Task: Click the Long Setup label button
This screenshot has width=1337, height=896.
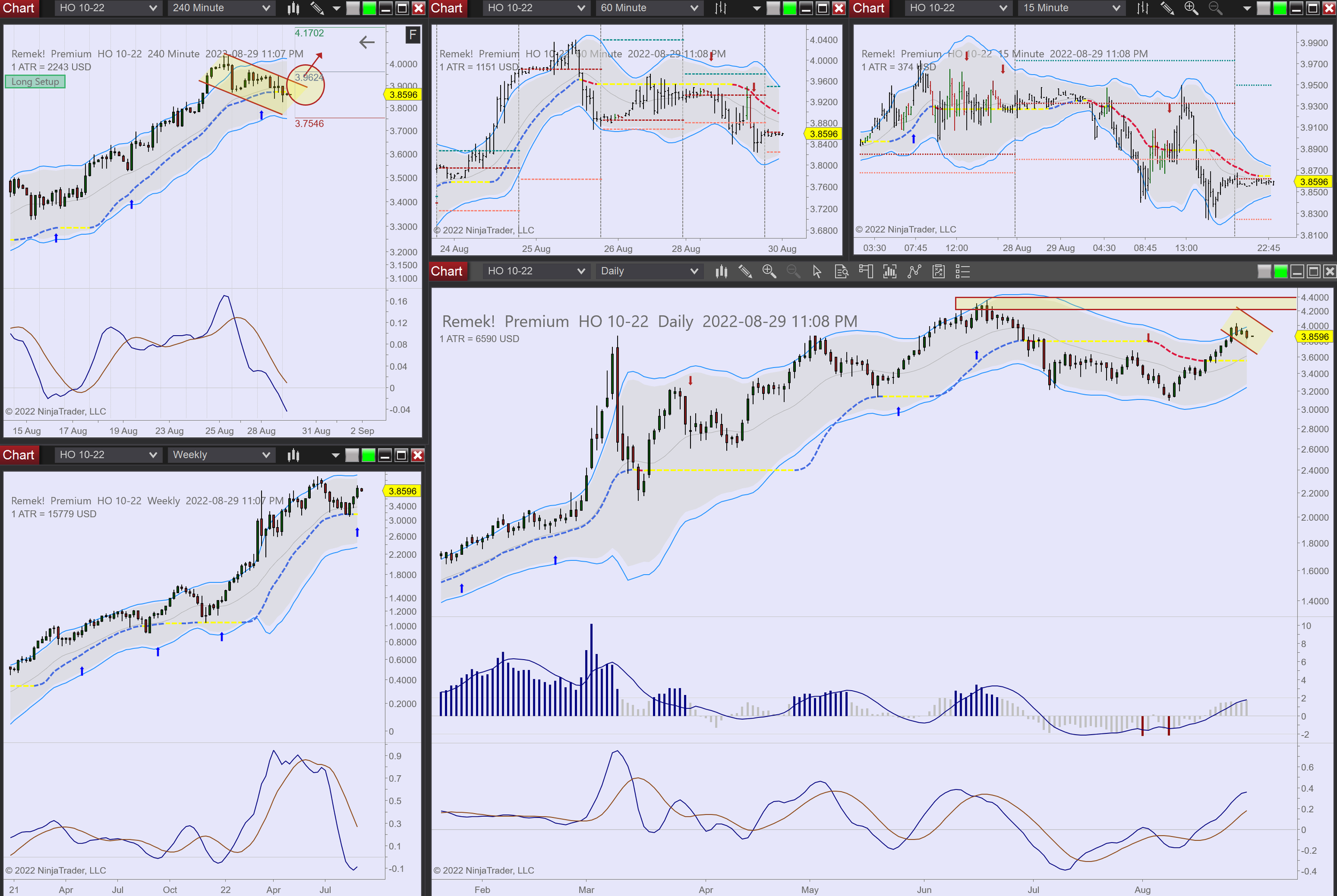Action: pos(35,82)
